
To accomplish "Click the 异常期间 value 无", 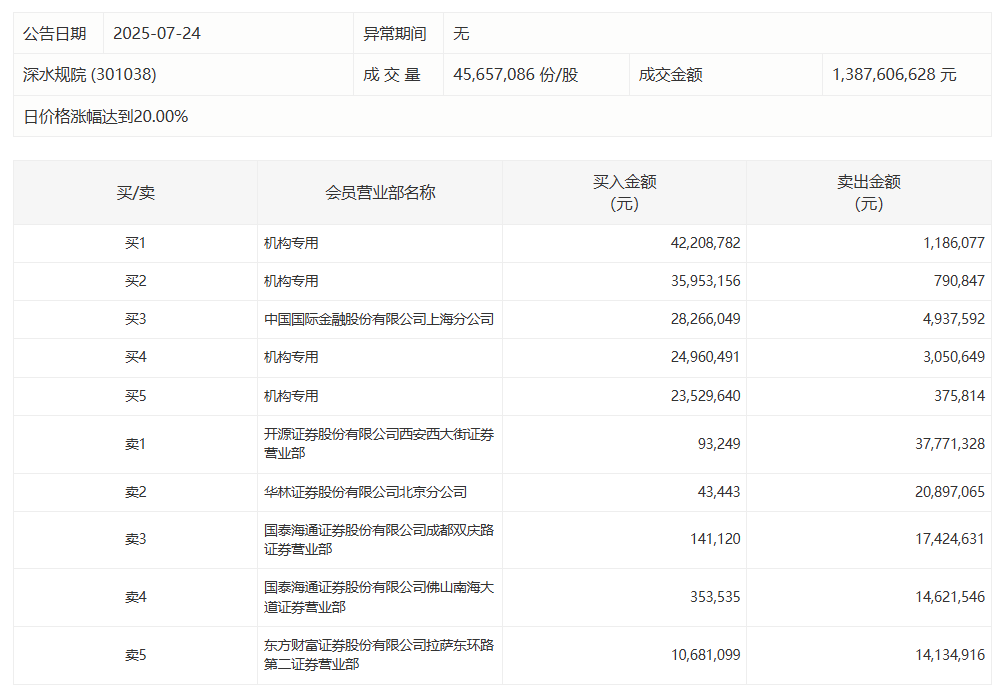I will pyautogui.click(x=461, y=34).
